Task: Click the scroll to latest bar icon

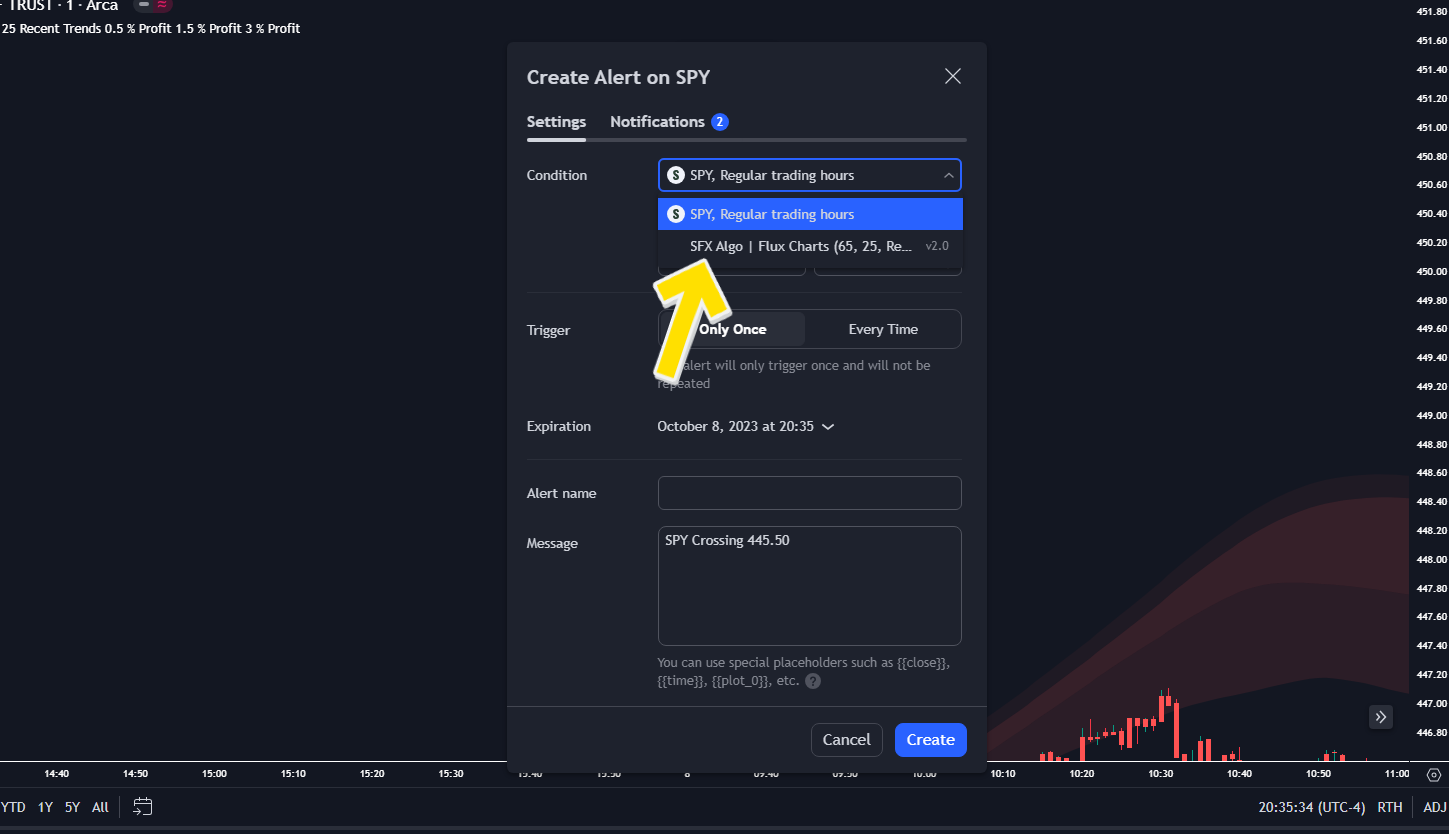Action: (1381, 716)
